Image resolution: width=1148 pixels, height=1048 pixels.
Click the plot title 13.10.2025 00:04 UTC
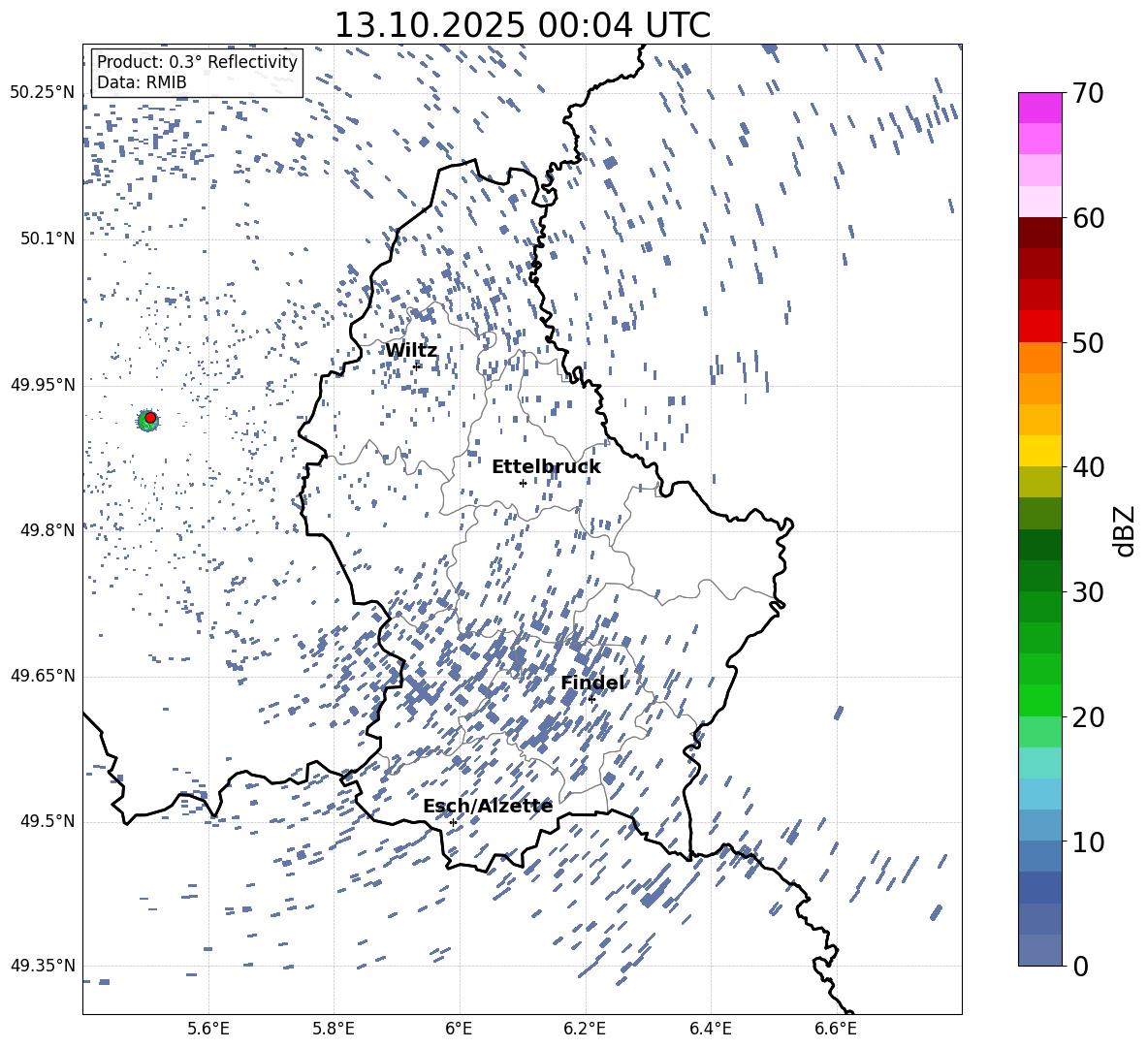pyautogui.click(x=522, y=25)
